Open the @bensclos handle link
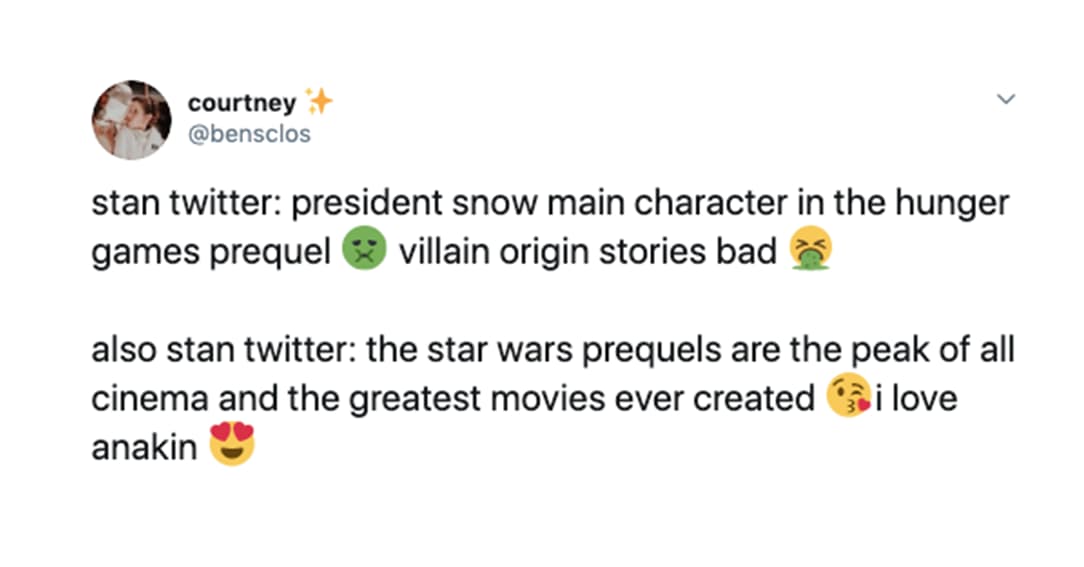1084x567 pixels. coord(249,133)
